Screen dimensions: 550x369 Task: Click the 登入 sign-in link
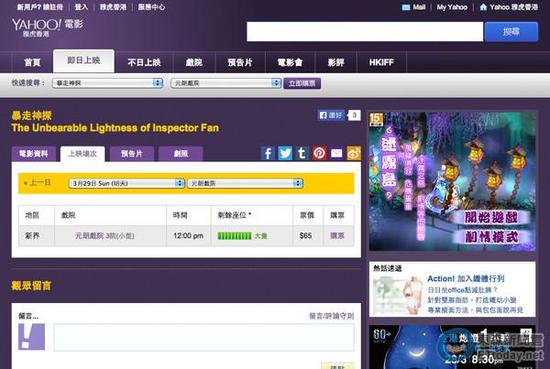point(81,7)
